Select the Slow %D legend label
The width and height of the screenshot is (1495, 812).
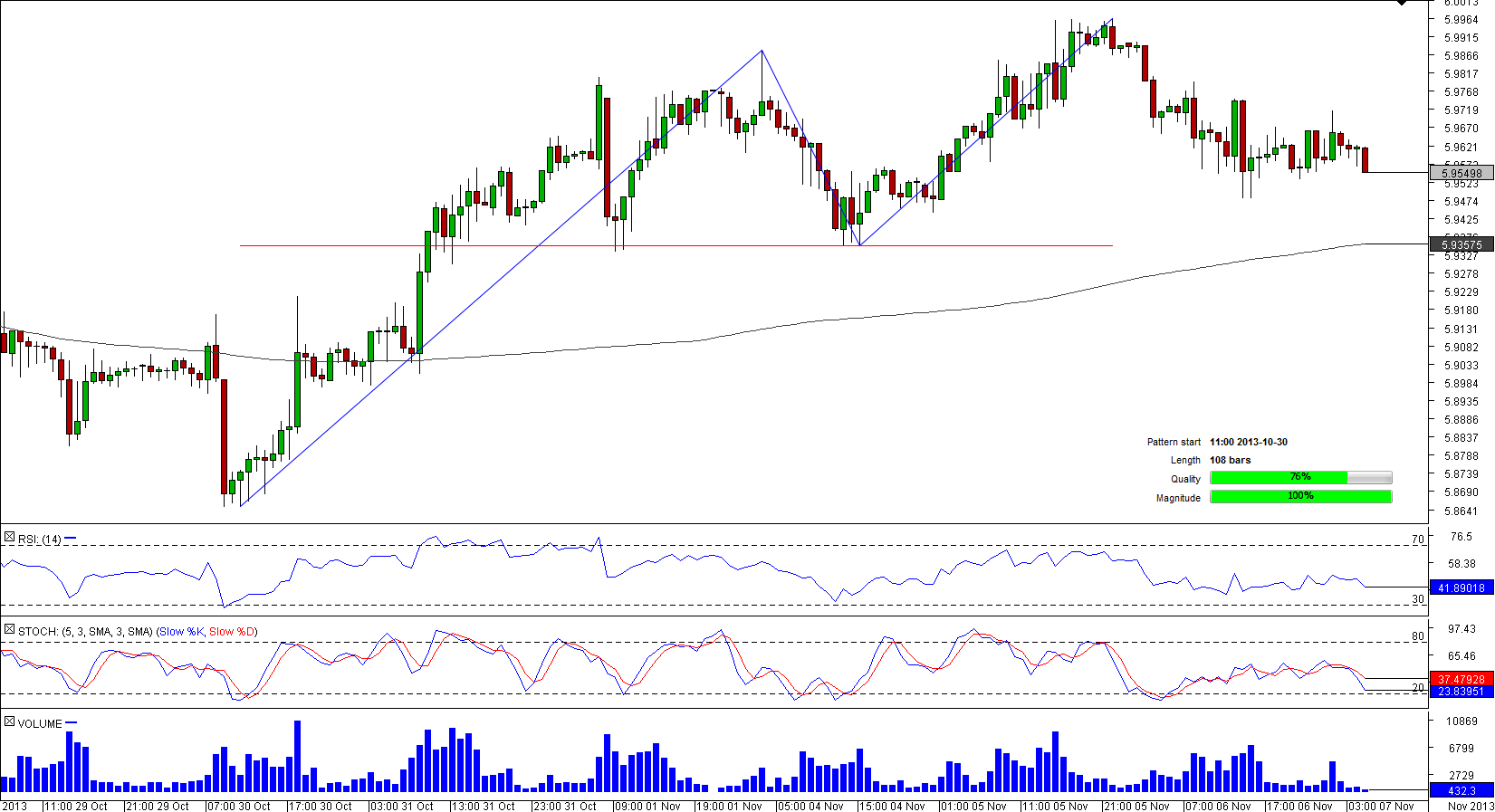pos(232,632)
